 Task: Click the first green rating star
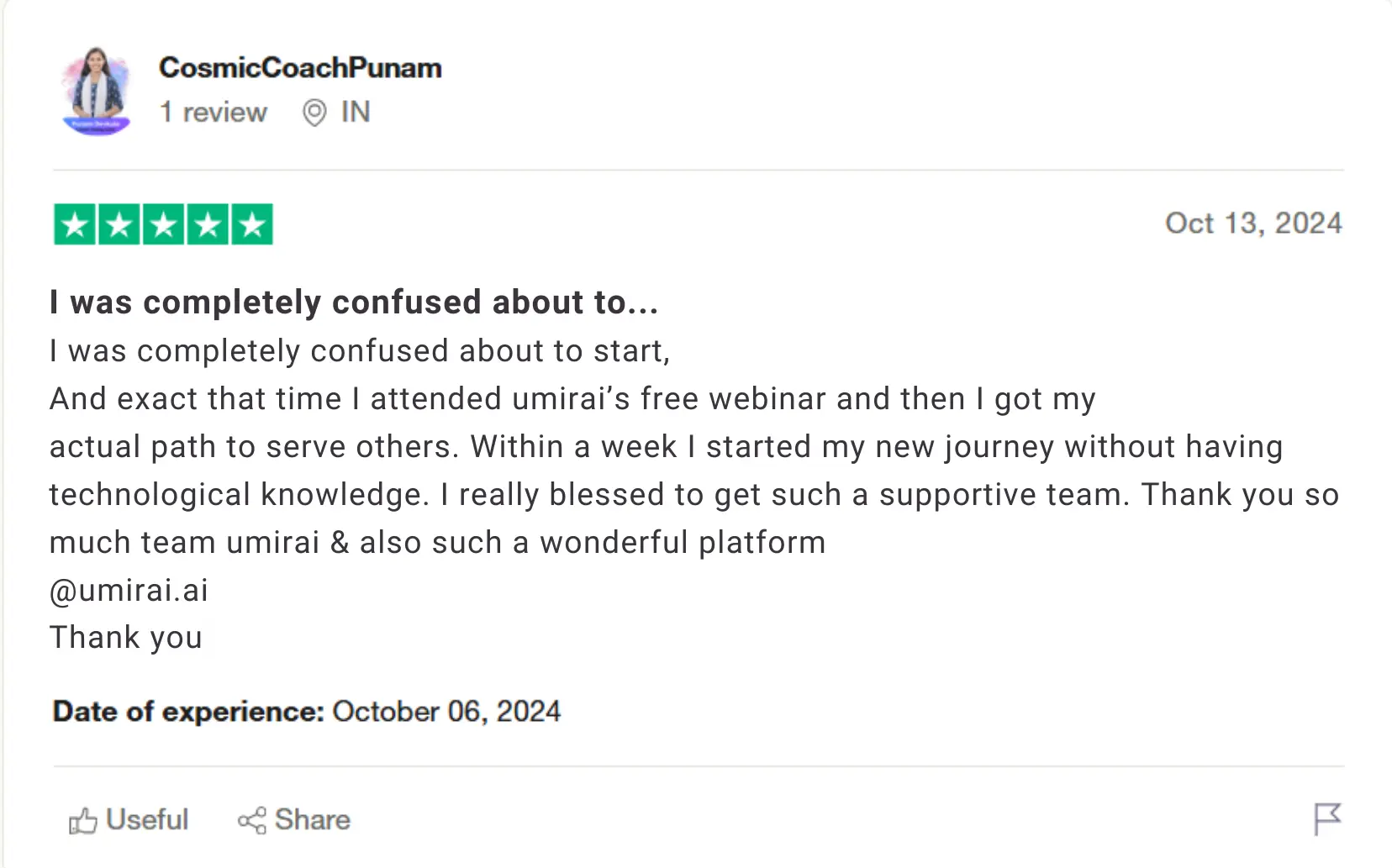pyautogui.click(x=75, y=224)
